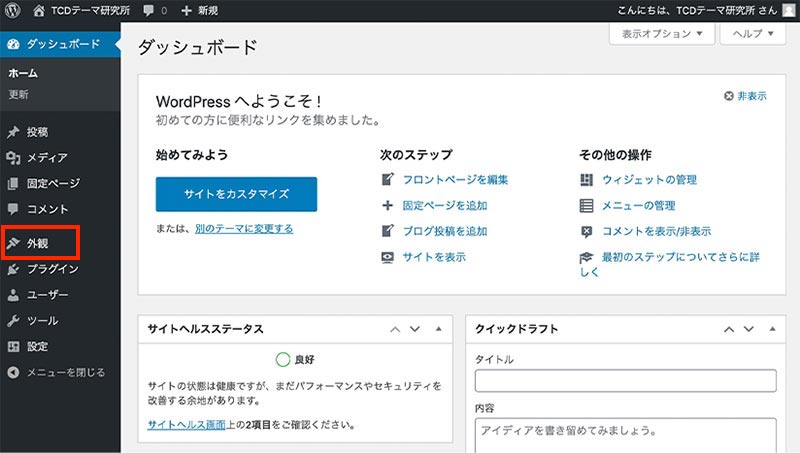Image resolution: width=800 pixels, height=453 pixels.
Task: Focus the タイトル input field
Action: pyautogui.click(x=626, y=381)
